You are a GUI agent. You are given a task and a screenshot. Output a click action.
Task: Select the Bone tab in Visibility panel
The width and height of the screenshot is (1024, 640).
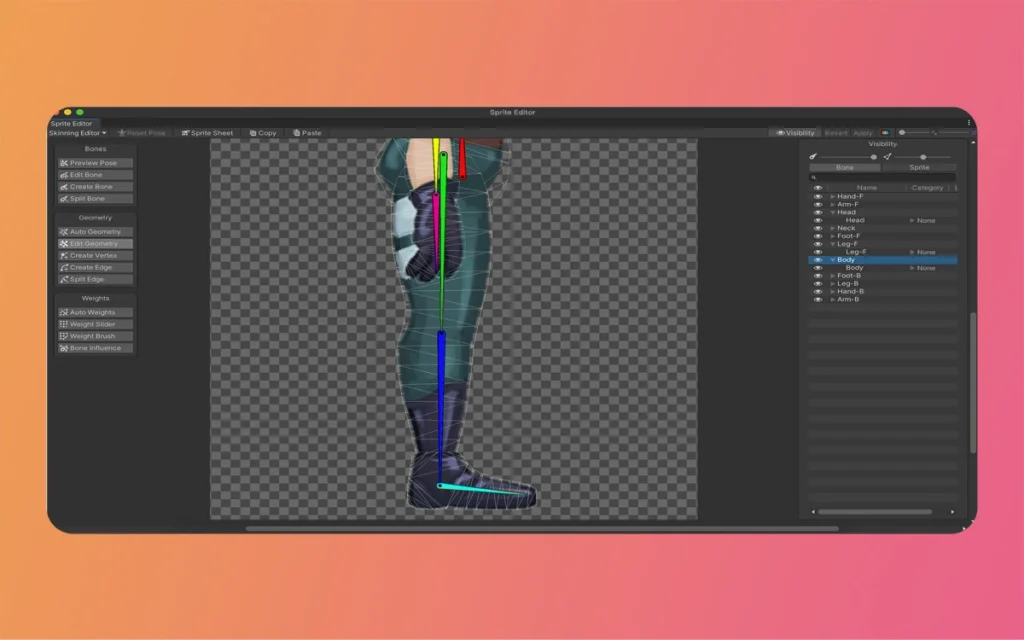[844, 167]
